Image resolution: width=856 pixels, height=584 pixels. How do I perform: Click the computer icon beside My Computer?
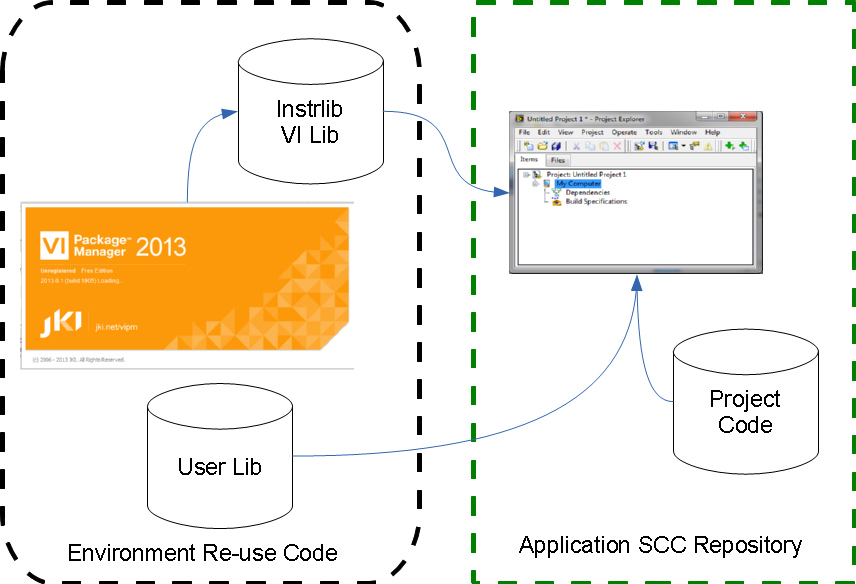(x=546, y=183)
